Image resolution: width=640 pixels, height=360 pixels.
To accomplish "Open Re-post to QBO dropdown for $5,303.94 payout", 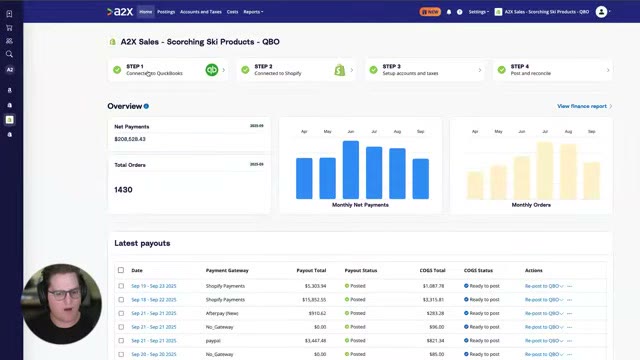I will [562, 286].
